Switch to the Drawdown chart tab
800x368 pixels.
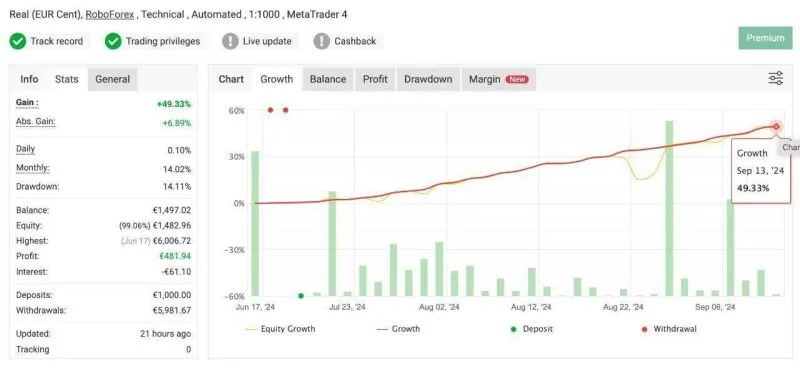click(428, 79)
